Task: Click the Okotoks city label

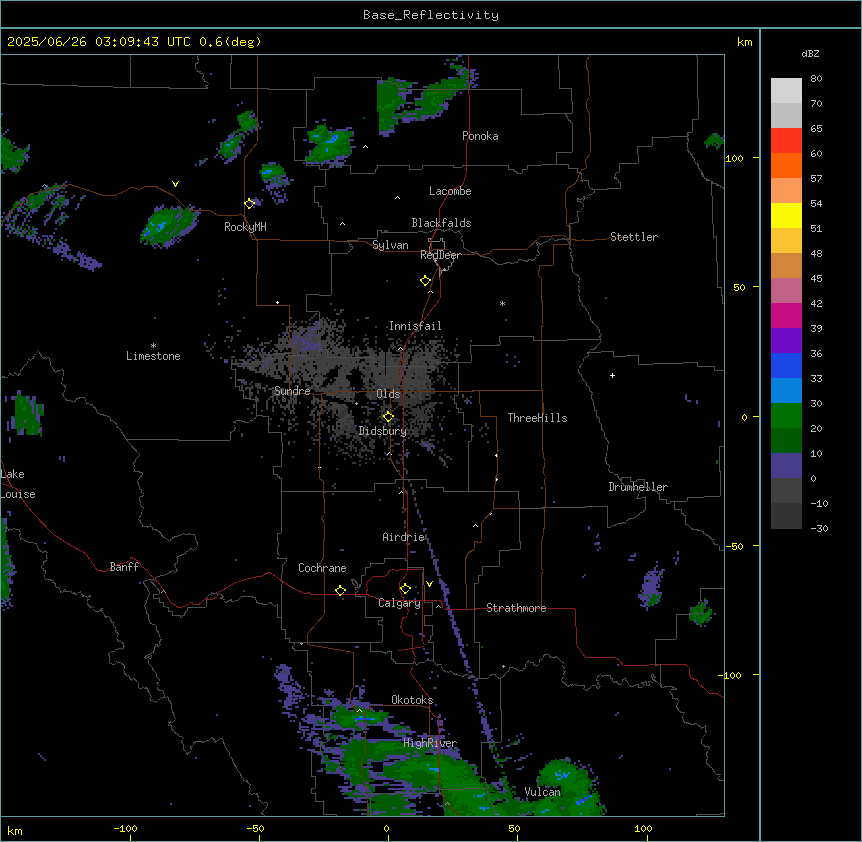Action: click(x=412, y=700)
